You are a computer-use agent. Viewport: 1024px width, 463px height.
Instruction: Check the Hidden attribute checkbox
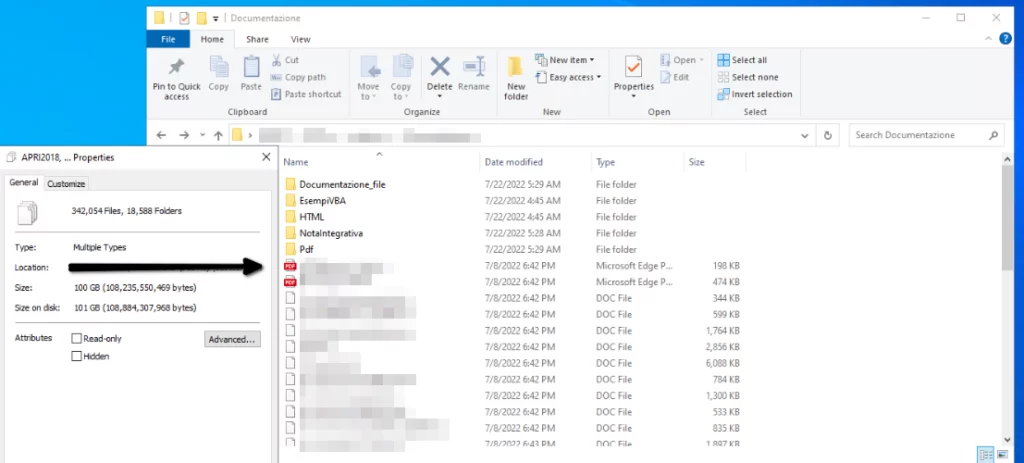pos(77,356)
